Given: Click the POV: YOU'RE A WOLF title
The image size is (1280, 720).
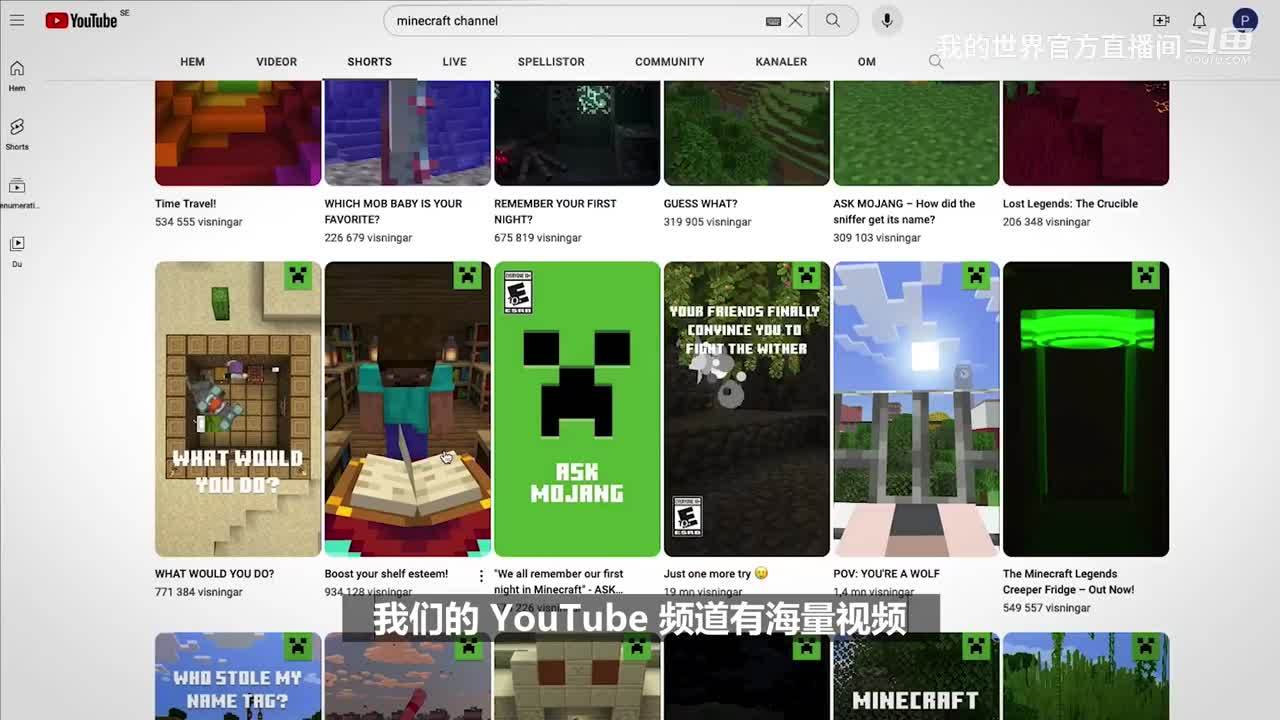Looking at the screenshot, I should tap(886, 574).
